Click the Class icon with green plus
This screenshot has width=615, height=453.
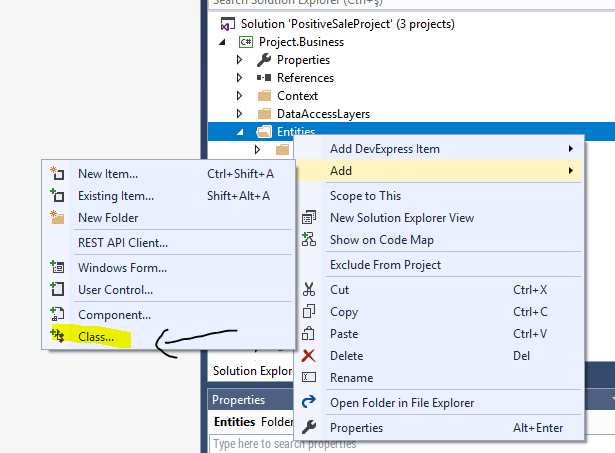(x=57, y=336)
